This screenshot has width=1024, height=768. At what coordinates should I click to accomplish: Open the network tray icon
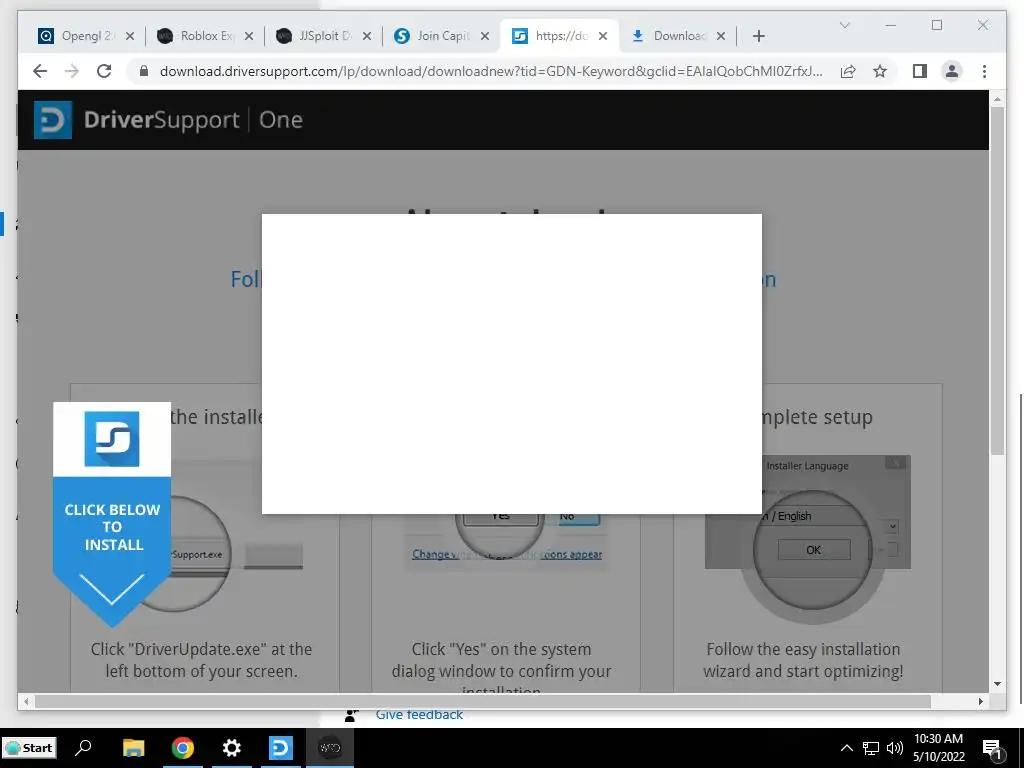(x=871, y=748)
